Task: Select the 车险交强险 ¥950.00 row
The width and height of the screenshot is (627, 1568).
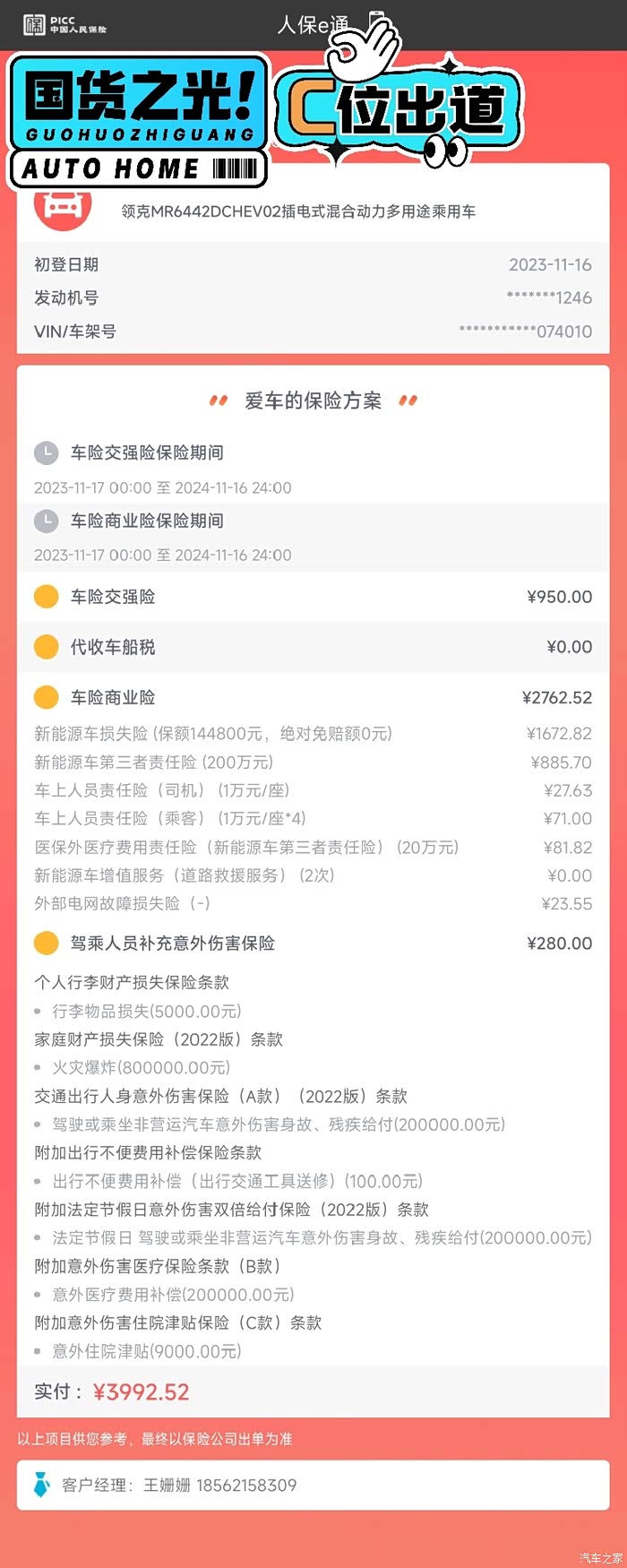Action: point(313,597)
